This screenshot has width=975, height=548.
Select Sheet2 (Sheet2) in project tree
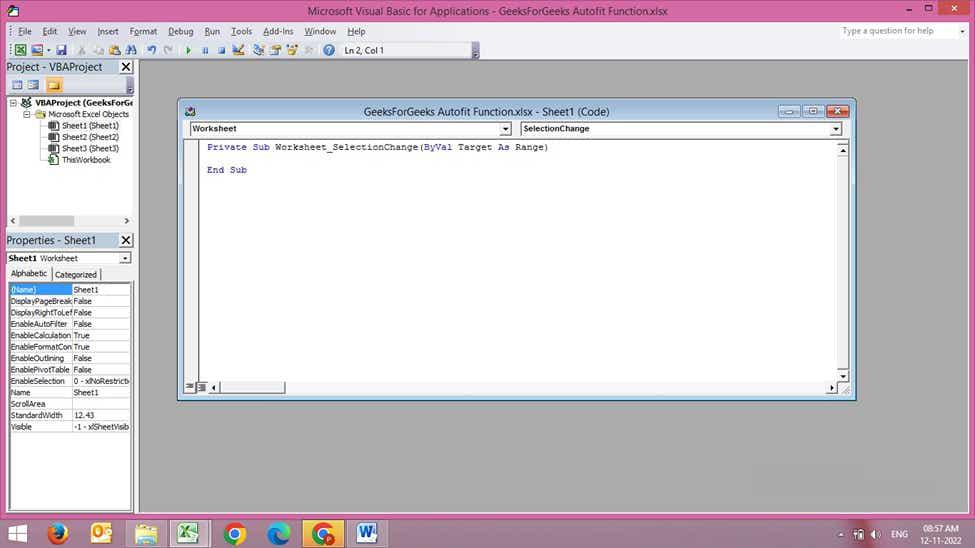(90, 137)
